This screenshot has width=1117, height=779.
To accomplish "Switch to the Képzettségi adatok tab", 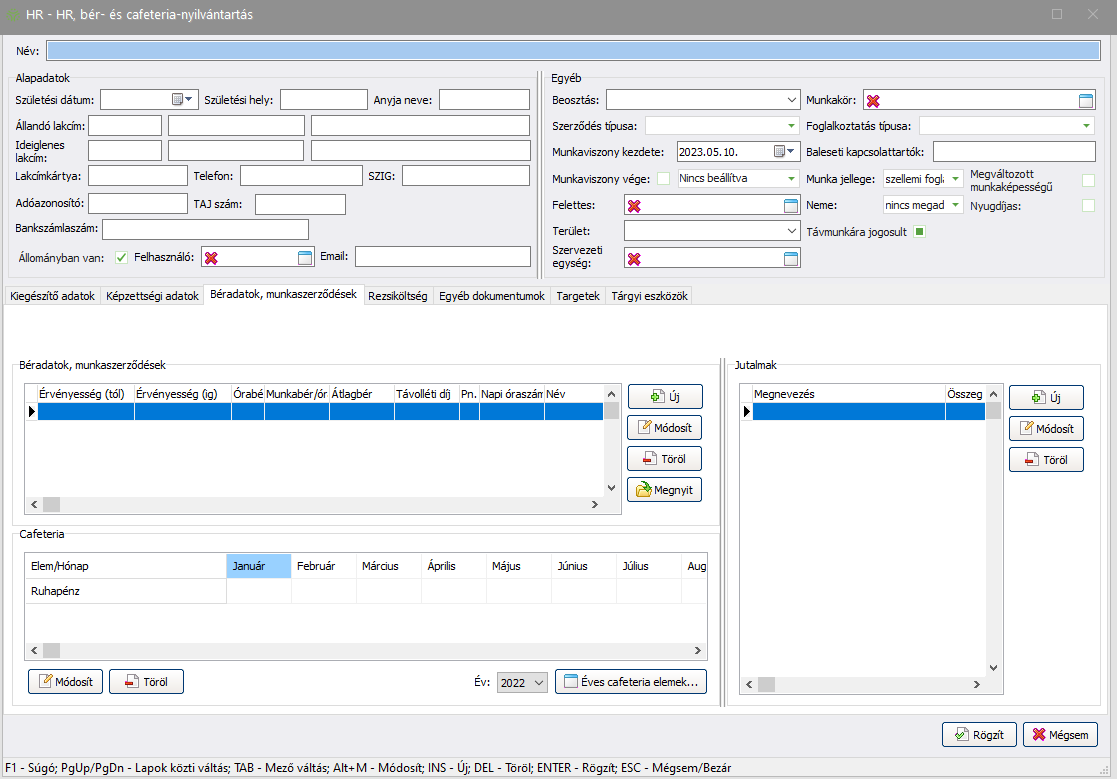I will (x=152, y=296).
